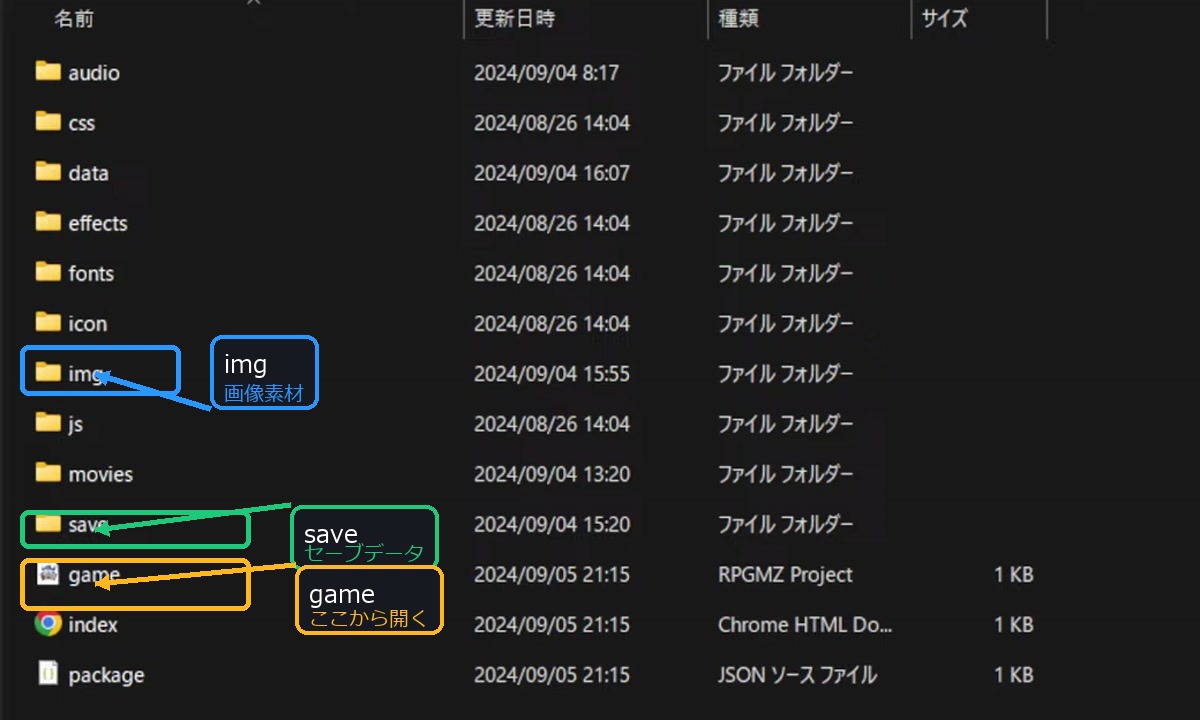This screenshot has height=720, width=1200.
Task: Select the js folder icon
Action: pyautogui.click(x=48, y=422)
